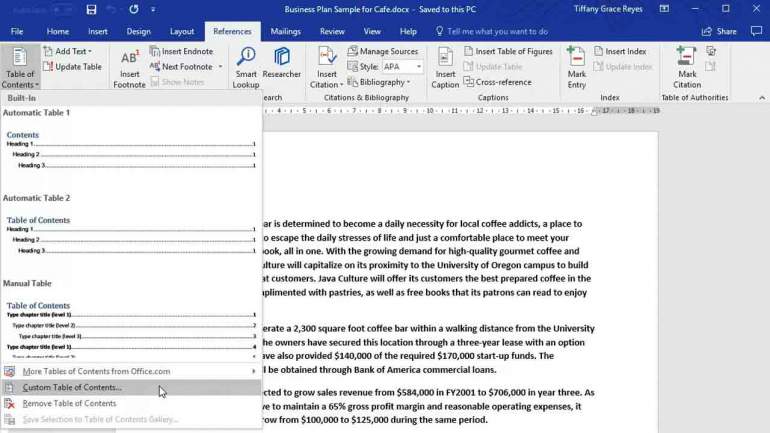Image resolution: width=770 pixels, height=433 pixels.
Task: Click Update Table in Table of Contents group
Action: (73, 67)
